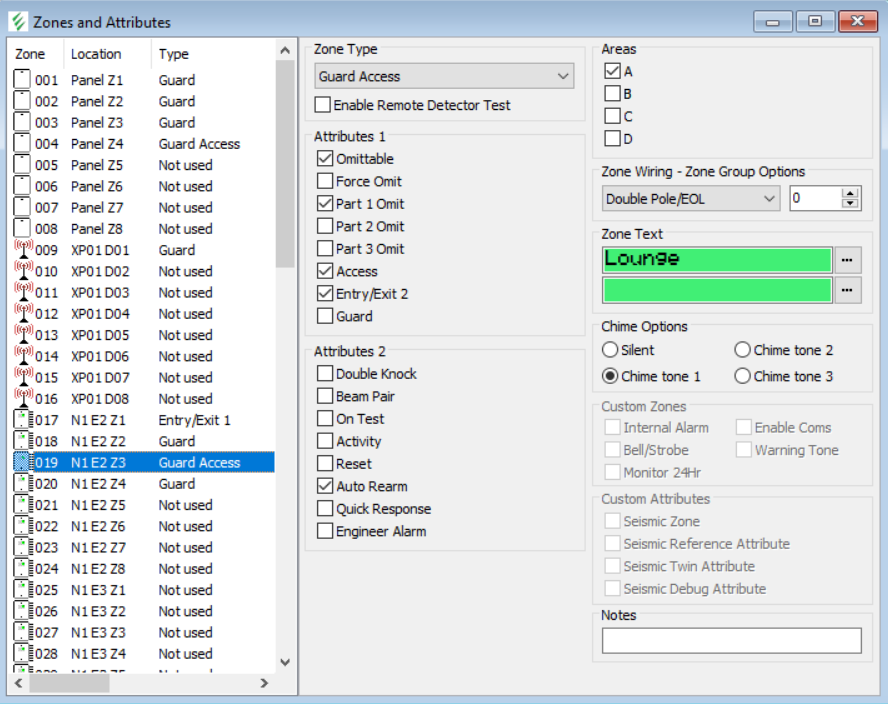The width and height of the screenshot is (888, 704).
Task: Click the ellipsis button for second zone text line
Action: point(848,290)
